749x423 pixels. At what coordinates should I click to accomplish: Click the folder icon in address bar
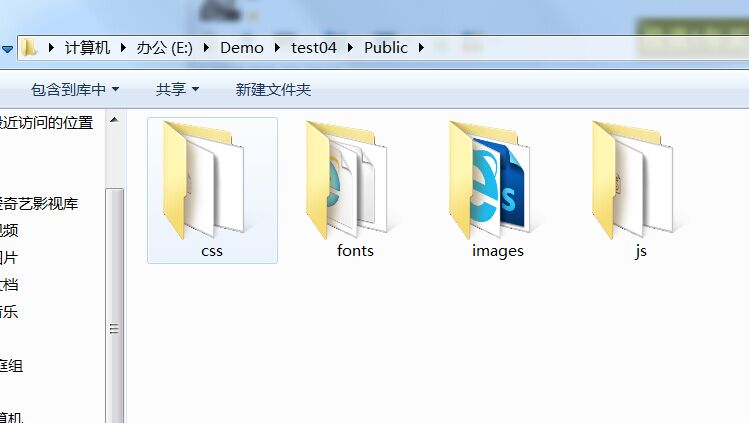click(30, 47)
